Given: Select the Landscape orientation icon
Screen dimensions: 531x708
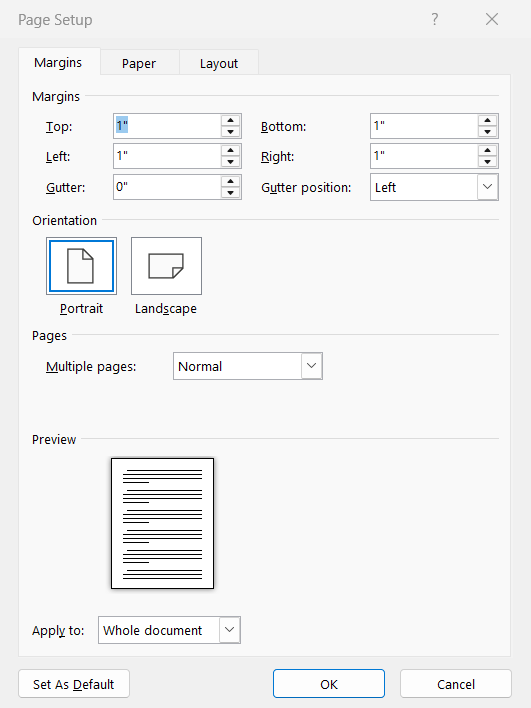Looking at the screenshot, I should pos(166,266).
